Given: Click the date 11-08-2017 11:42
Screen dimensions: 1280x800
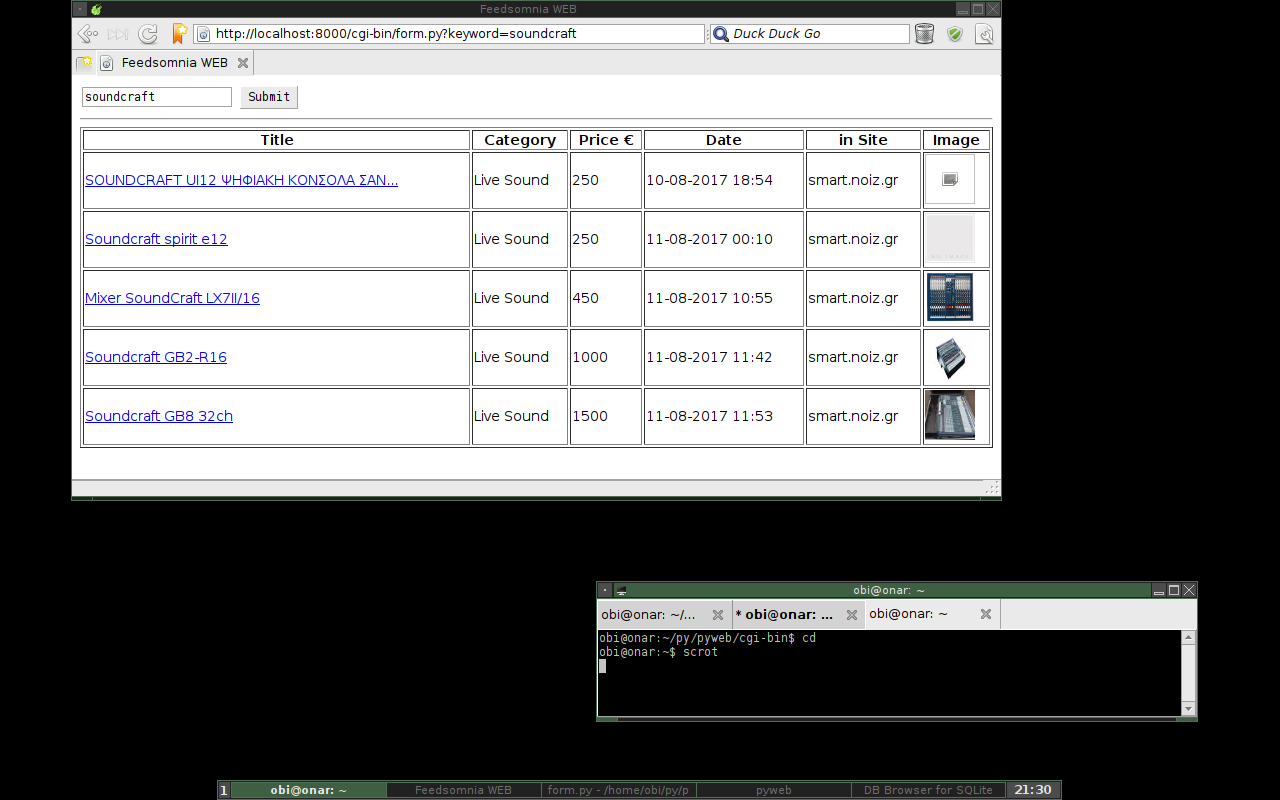Looking at the screenshot, I should pos(709,357).
